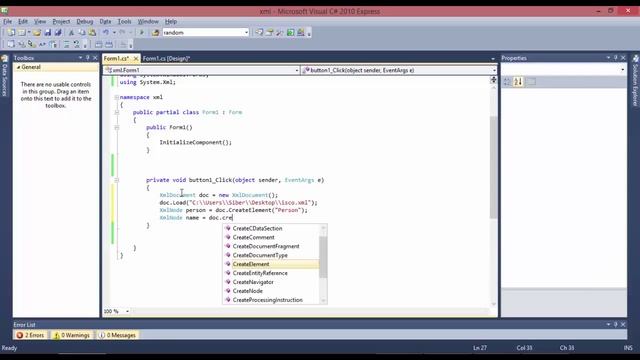This screenshot has width=640, height=360.
Task: Click the Ln 27 status bar entry
Action: (x=480, y=348)
